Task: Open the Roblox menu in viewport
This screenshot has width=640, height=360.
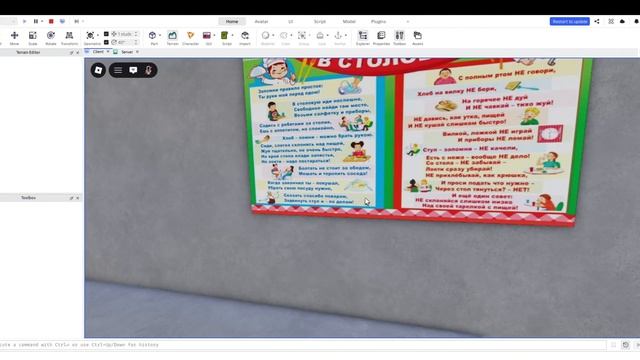Action: pos(98,70)
